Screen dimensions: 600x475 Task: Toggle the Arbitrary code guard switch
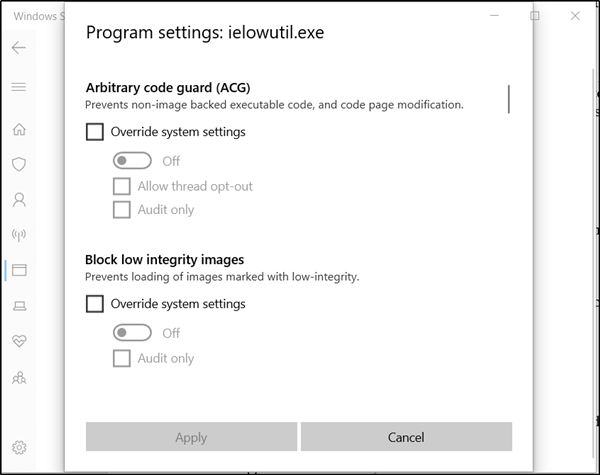point(132,160)
